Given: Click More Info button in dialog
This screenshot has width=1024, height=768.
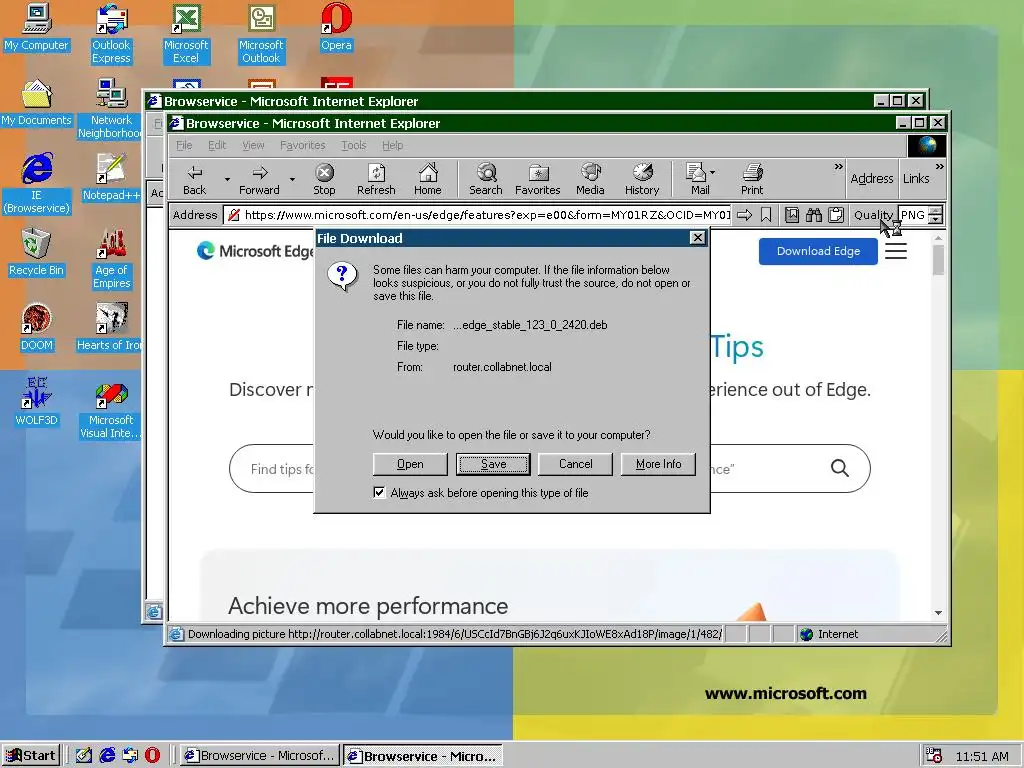Looking at the screenshot, I should 658,464.
